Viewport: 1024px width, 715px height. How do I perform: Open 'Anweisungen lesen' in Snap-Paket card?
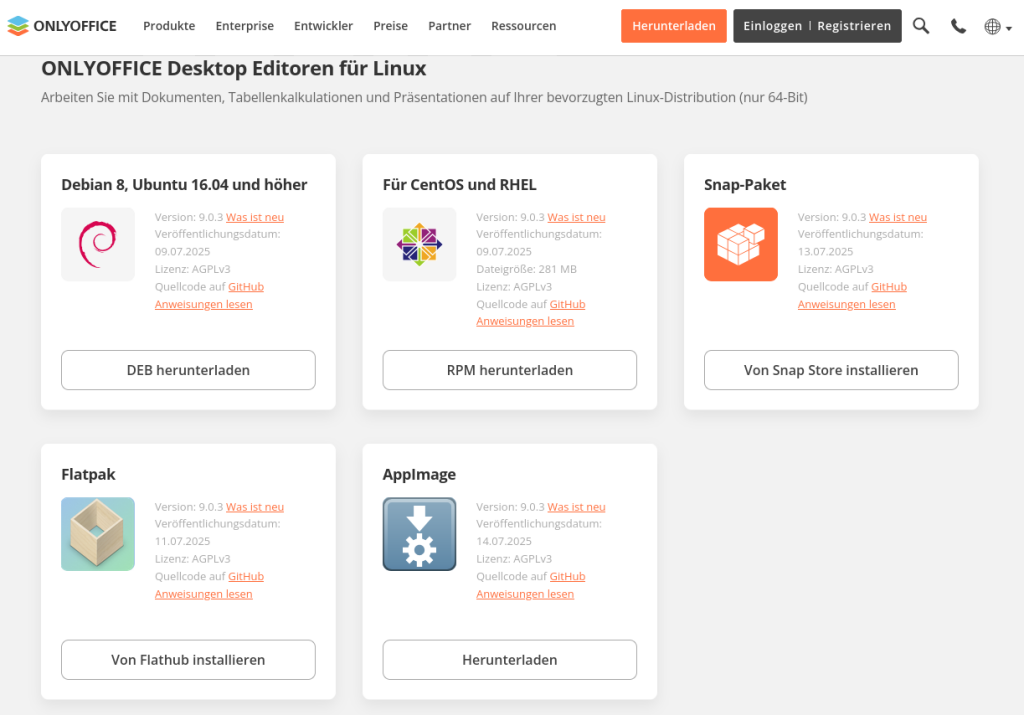pos(846,304)
